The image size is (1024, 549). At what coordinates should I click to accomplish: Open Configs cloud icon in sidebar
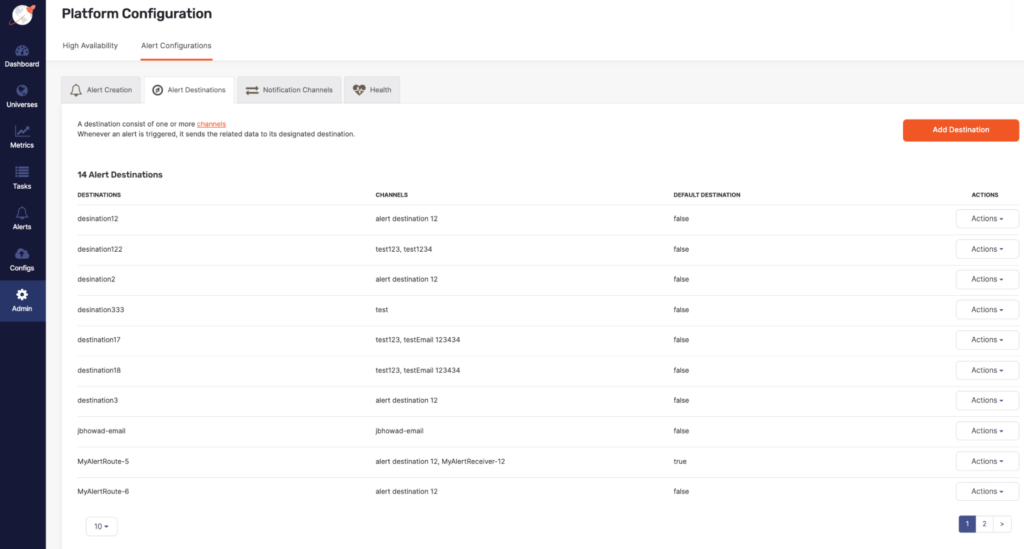pyautogui.click(x=22, y=253)
